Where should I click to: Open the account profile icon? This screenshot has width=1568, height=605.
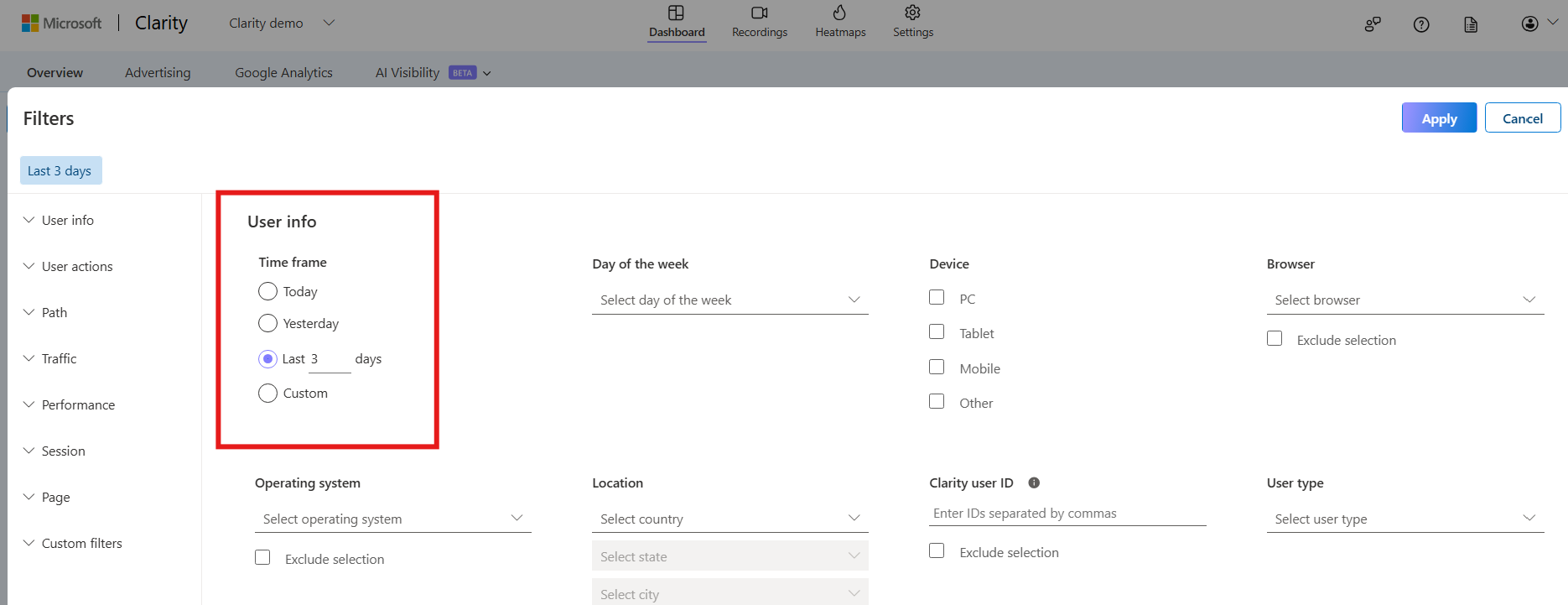pyautogui.click(x=1530, y=23)
